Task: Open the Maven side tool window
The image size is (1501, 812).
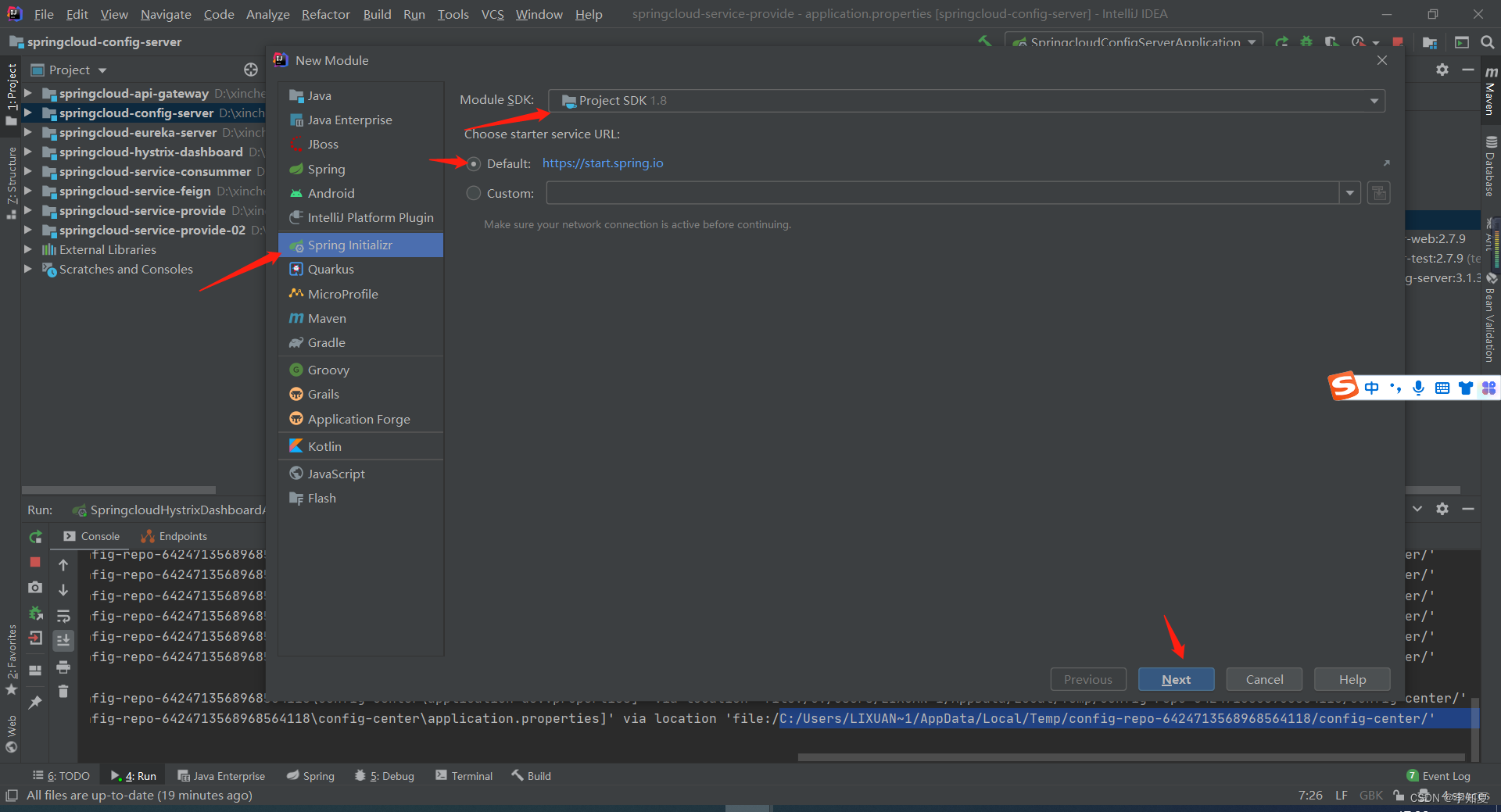Action: tap(1491, 91)
